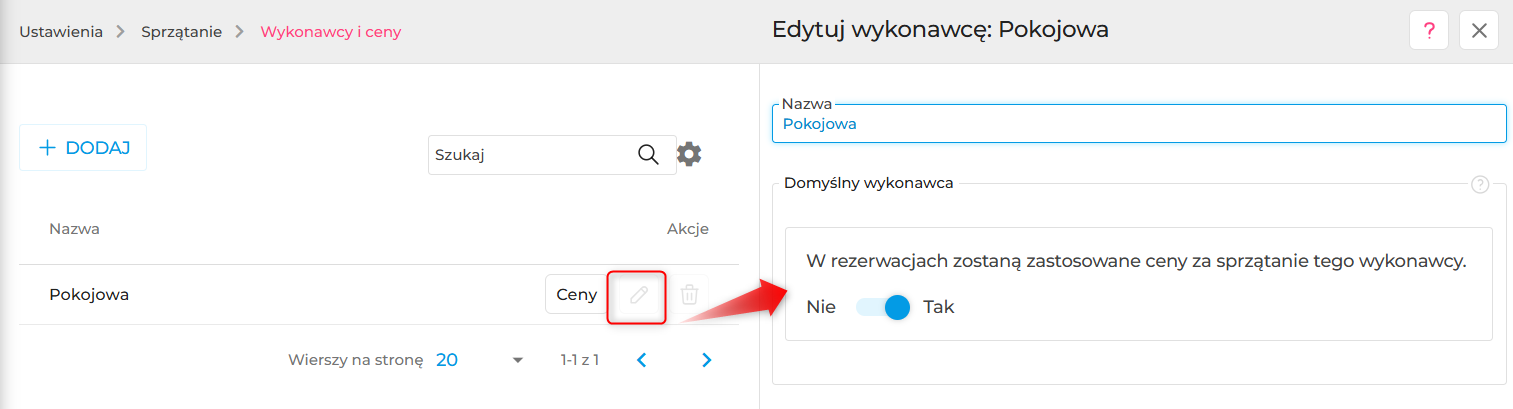Viewport: 1513px width, 409px height.
Task: Click the Wykonawcy i ceny breadcrumb
Action: 331,32
